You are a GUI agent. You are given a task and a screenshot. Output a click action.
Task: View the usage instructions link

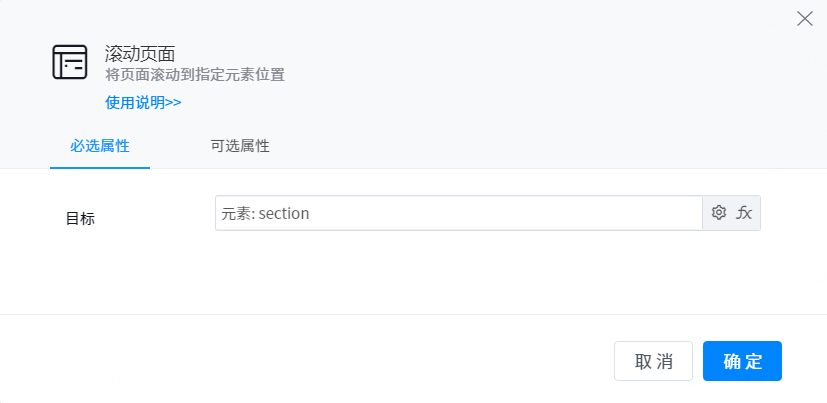coord(143,102)
